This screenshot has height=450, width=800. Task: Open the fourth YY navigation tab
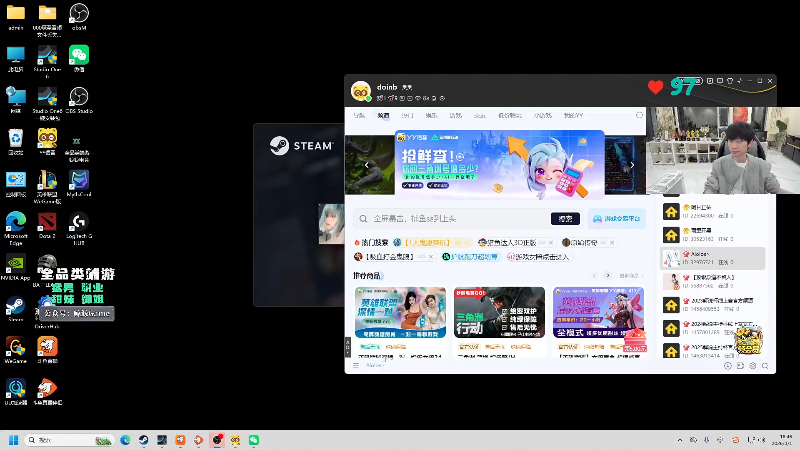(x=431, y=115)
